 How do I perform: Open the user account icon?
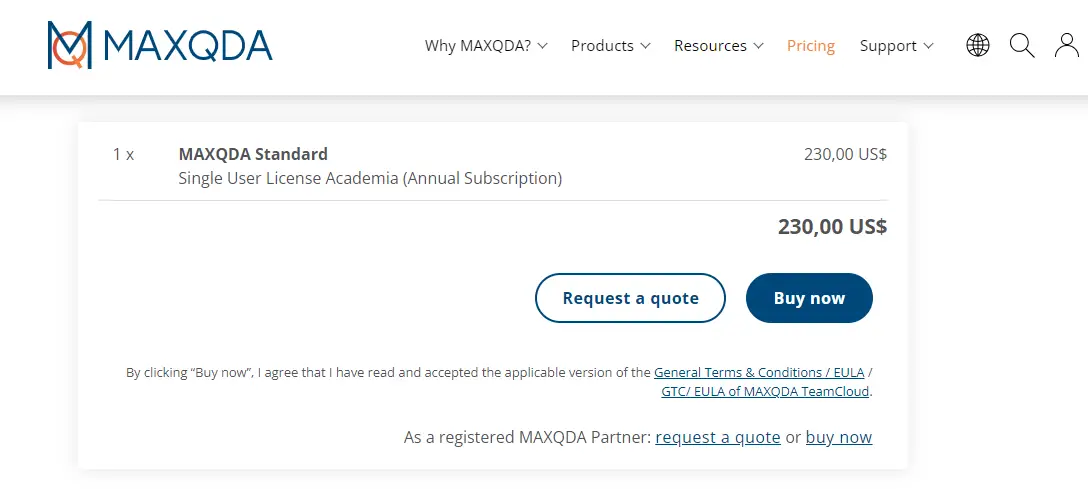[x=1066, y=45]
